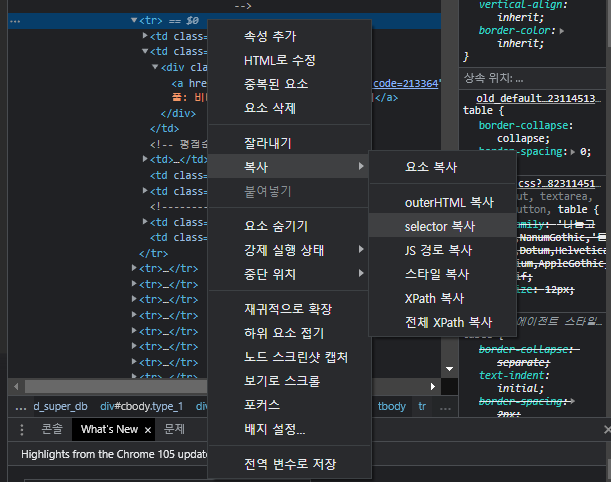Close the What's New tab
Image resolution: width=611 pixels, height=482 pixels.
[x=148, y=430]
